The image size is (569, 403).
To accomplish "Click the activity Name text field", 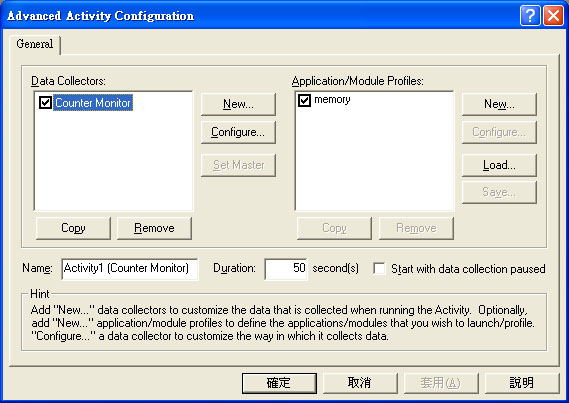I will pos(130,269).
